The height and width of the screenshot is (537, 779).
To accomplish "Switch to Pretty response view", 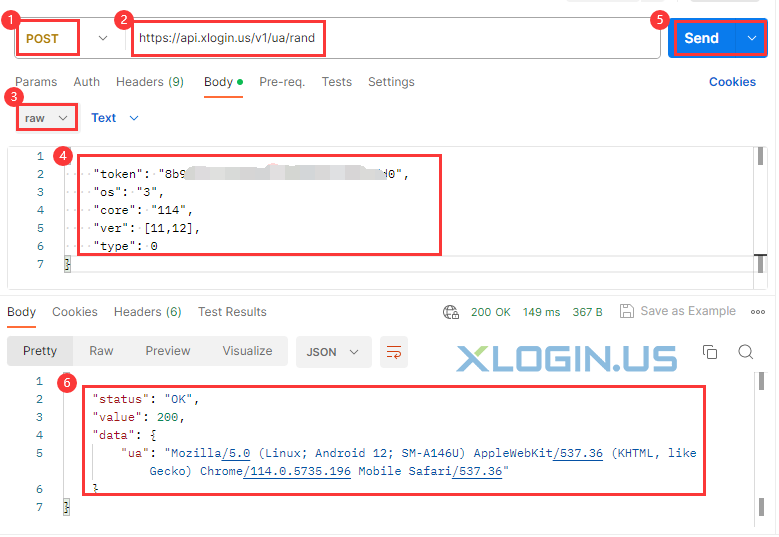I will point(40,351).
